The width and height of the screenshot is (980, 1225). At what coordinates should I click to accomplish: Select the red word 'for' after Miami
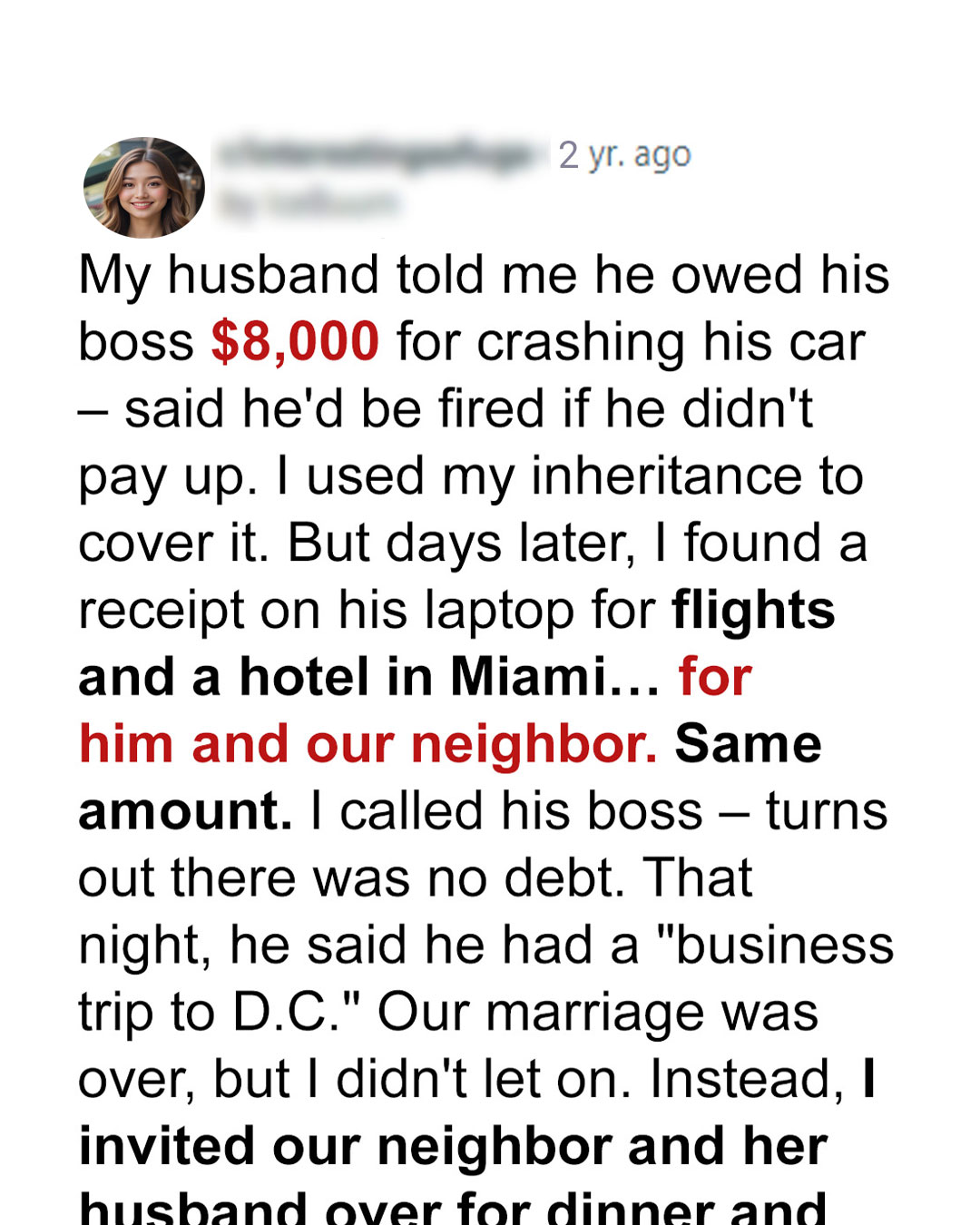[715, 677]
